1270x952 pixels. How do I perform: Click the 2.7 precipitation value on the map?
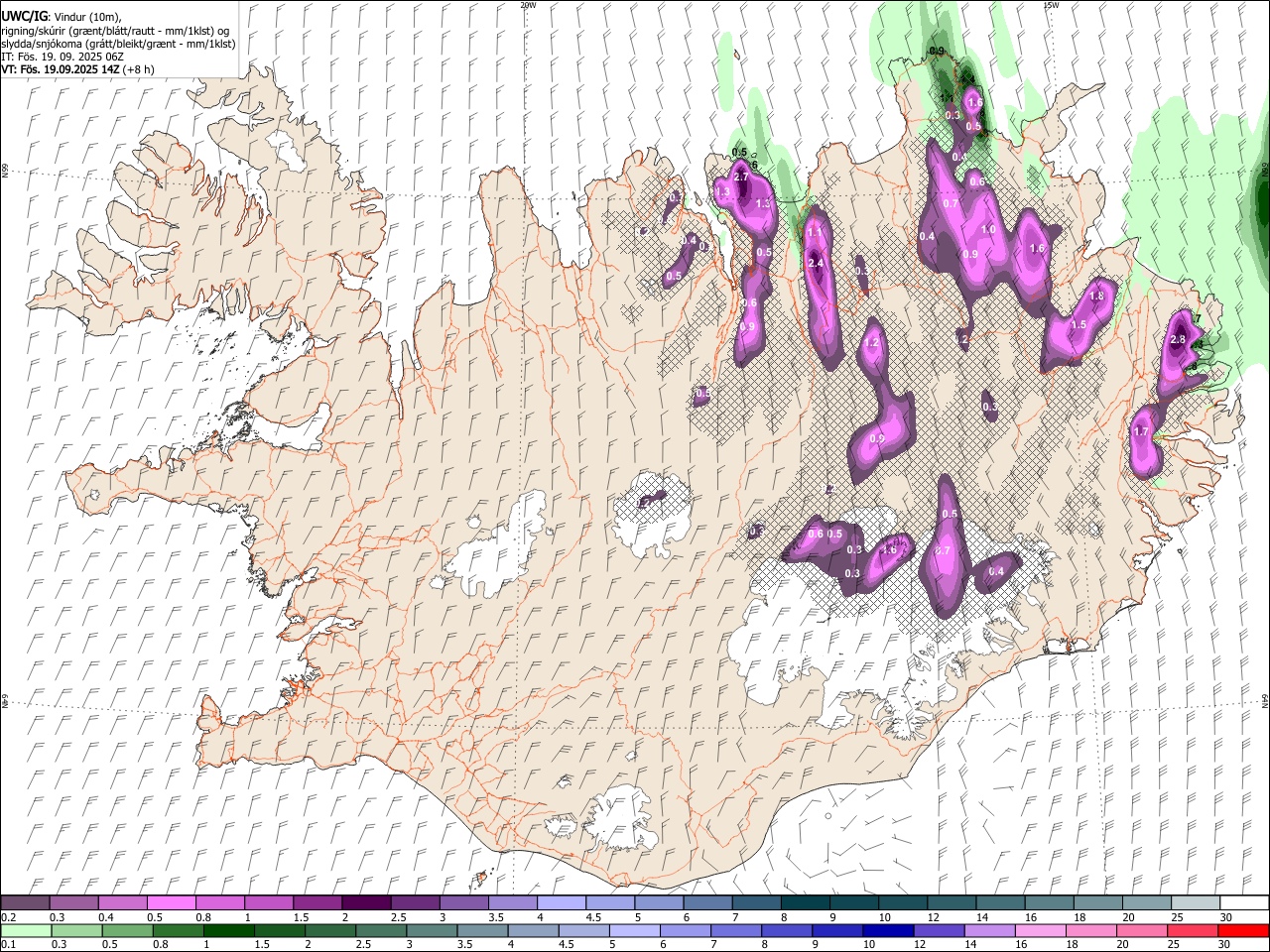tap(741, 177)
